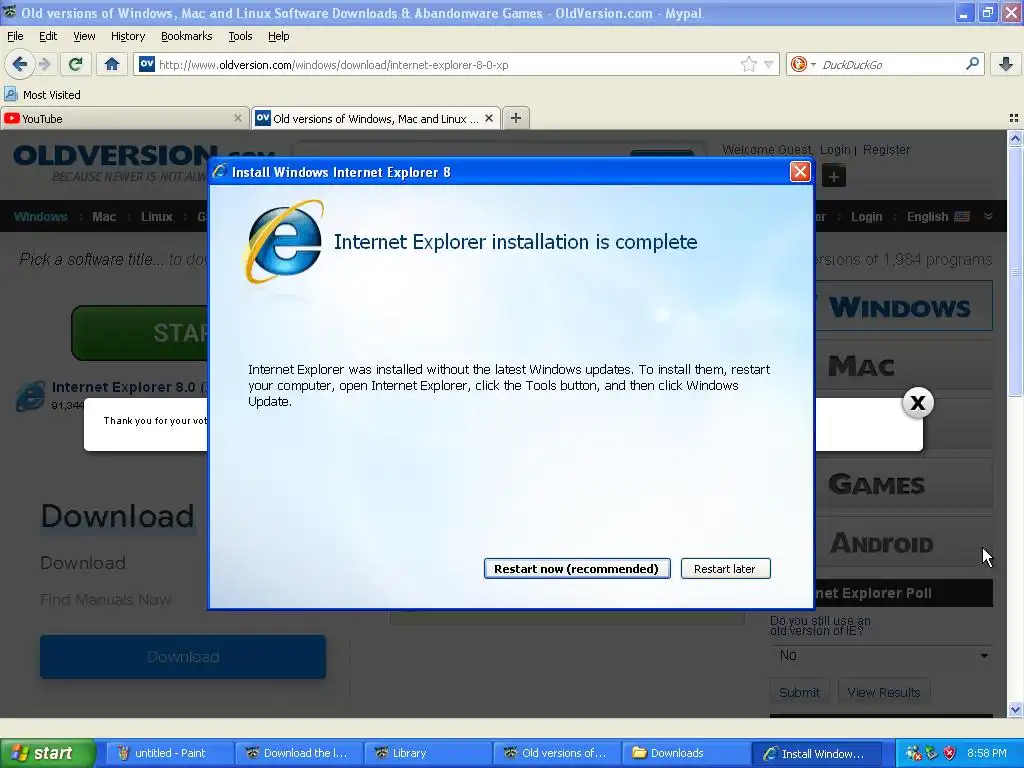Close the Old versions tab

[x=488, y=118]
